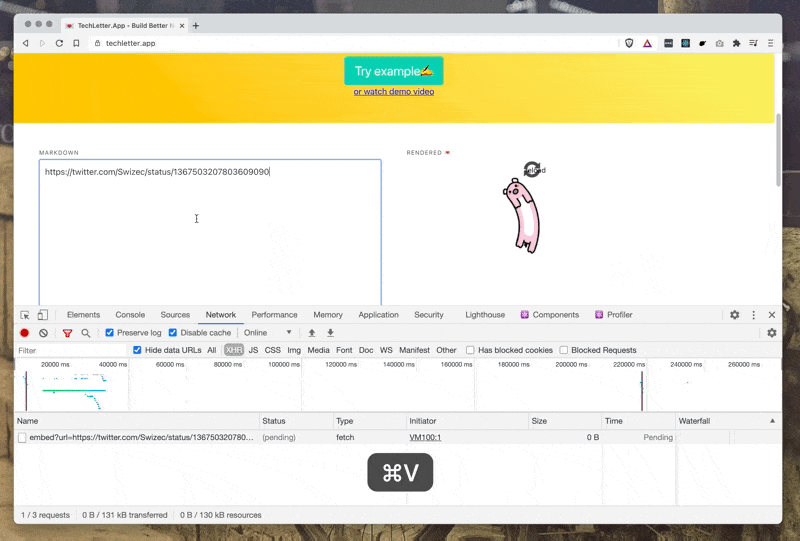Open the Performance tab
The height and width of the screenshot is (541, 800).
tap(274, 315)
